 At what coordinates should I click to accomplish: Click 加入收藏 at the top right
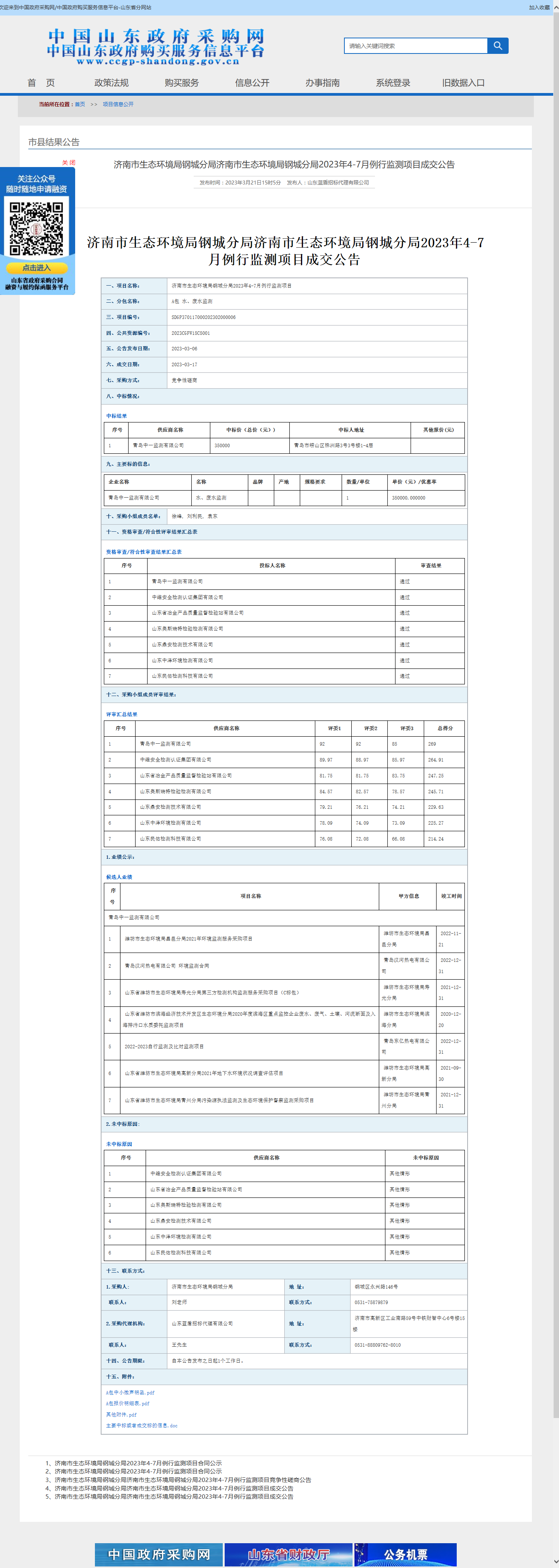pyautogui.click(x=539, y=7)
